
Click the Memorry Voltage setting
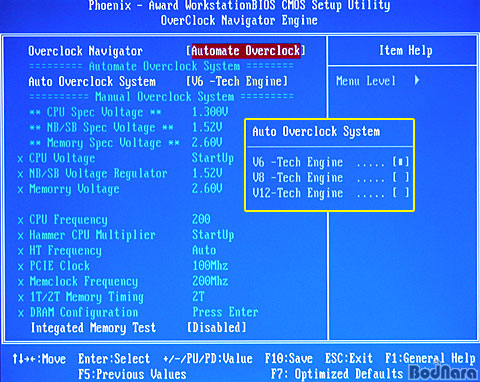click(74, 189)
